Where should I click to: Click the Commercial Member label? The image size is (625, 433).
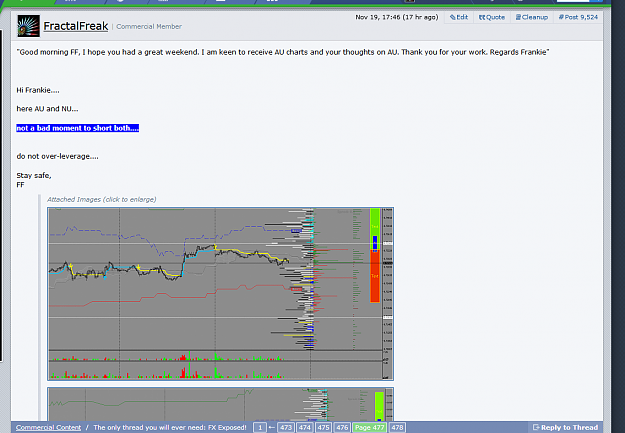click(x=149, y=27)
